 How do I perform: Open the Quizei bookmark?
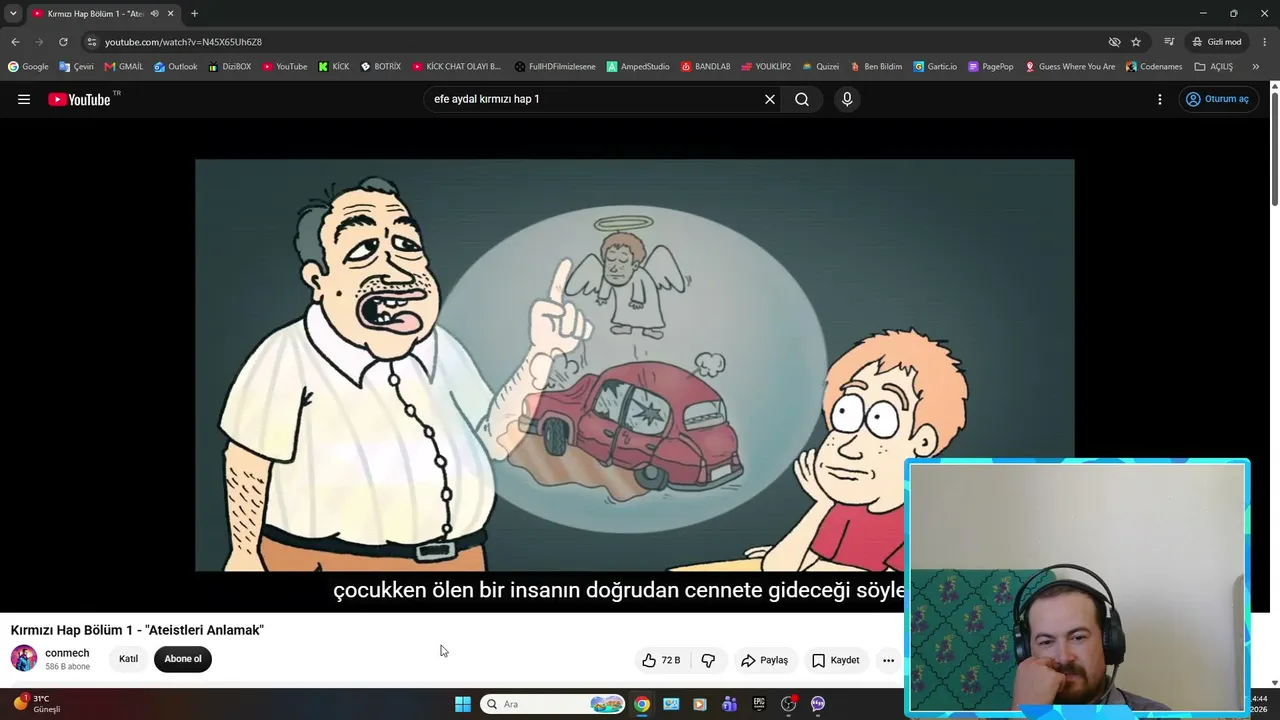point(821,67)
